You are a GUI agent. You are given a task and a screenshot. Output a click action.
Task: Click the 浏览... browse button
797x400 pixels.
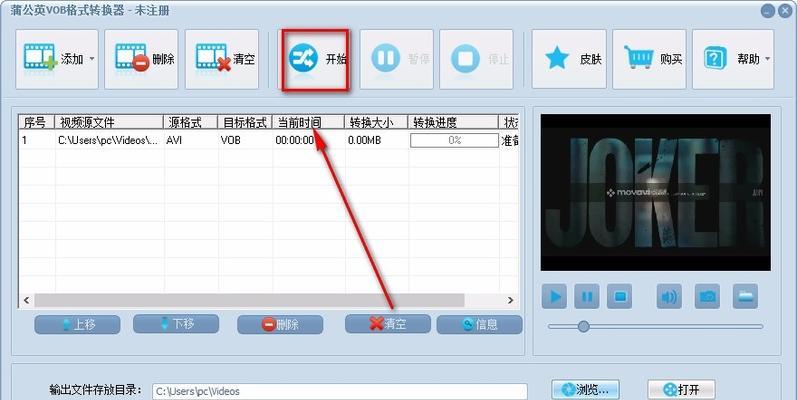[x=585, y=390]
